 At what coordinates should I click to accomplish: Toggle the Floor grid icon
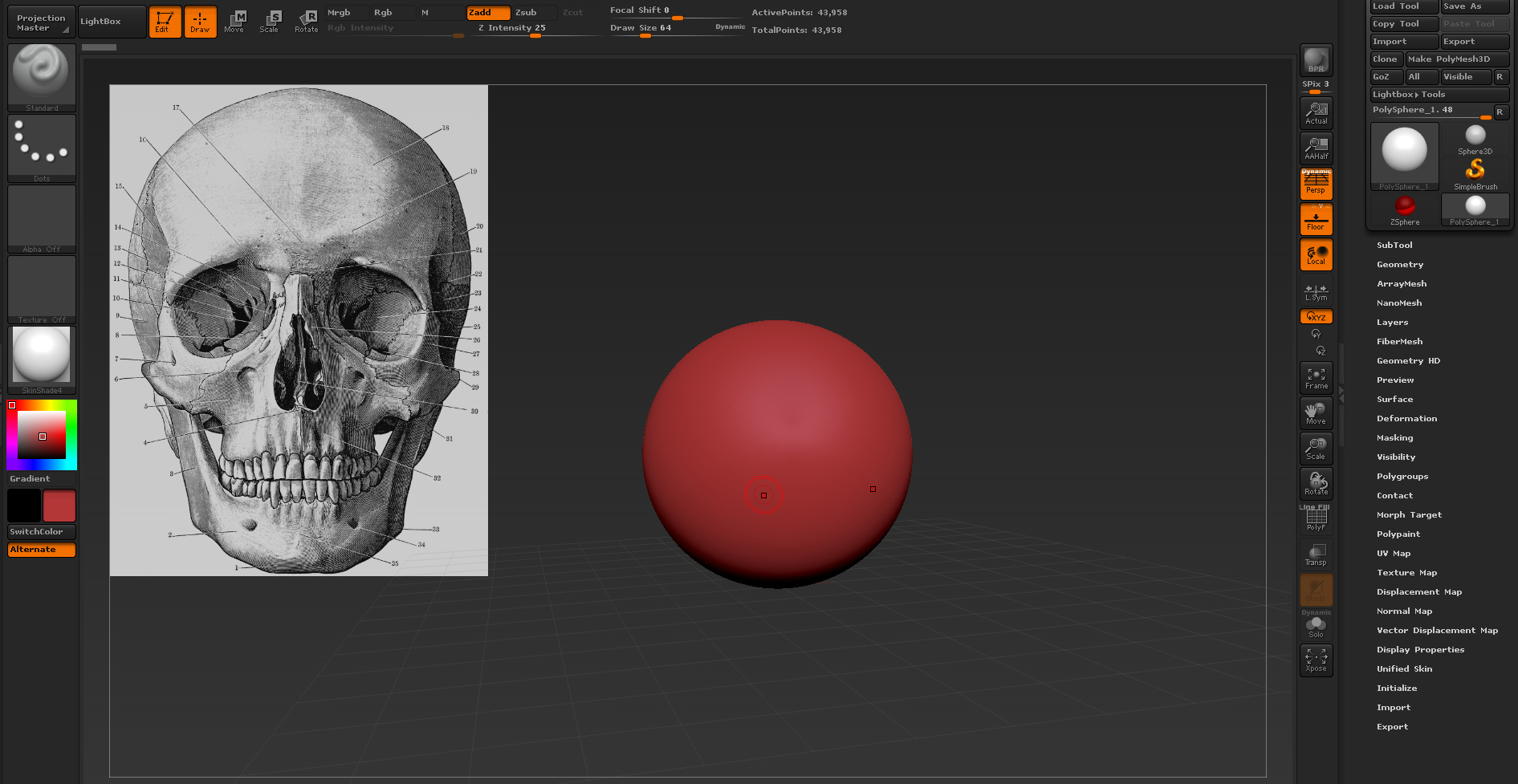pos(1317,219)
